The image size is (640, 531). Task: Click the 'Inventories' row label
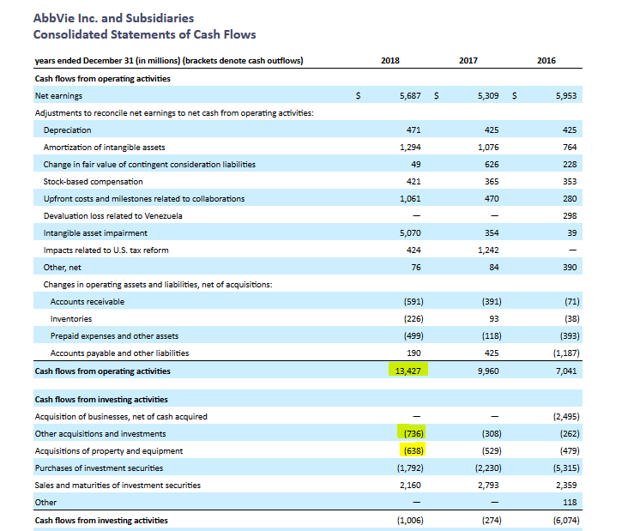tap(71, 319)
